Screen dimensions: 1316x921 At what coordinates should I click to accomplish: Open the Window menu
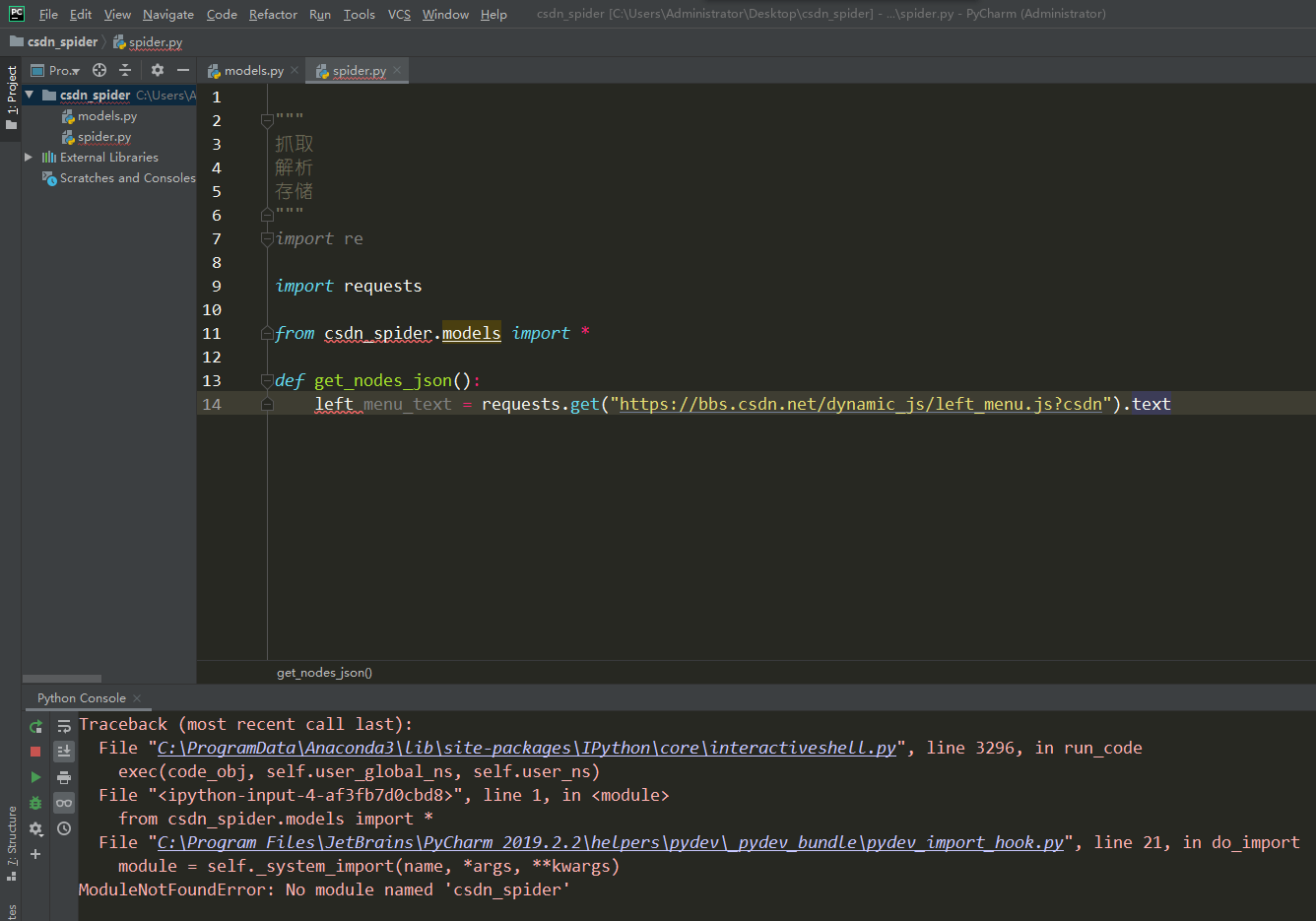445,15
